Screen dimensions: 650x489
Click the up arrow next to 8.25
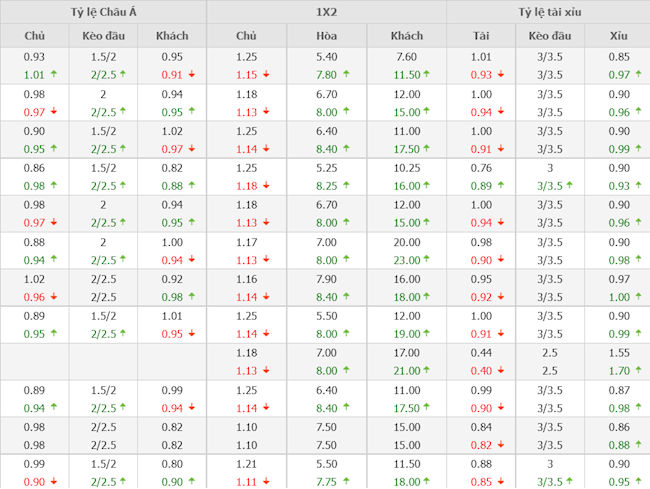click(346, 186)
